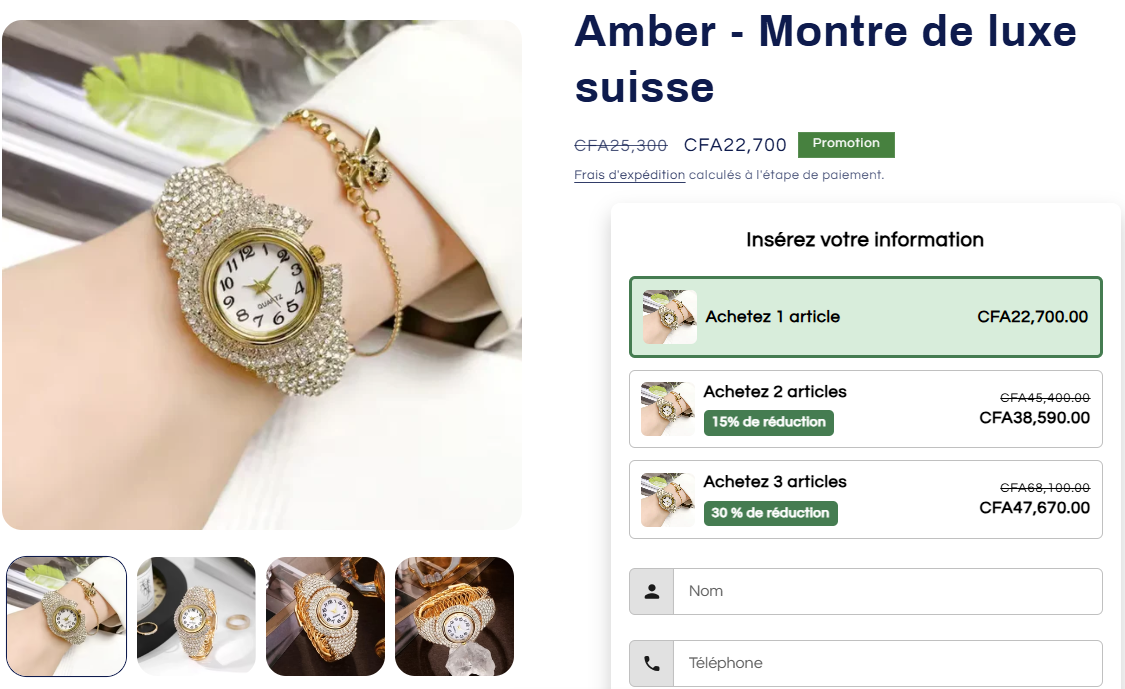Click the 'Amber - Montre de luxe suisse' title
This screenshot has width=1125, height=689.
825,59
